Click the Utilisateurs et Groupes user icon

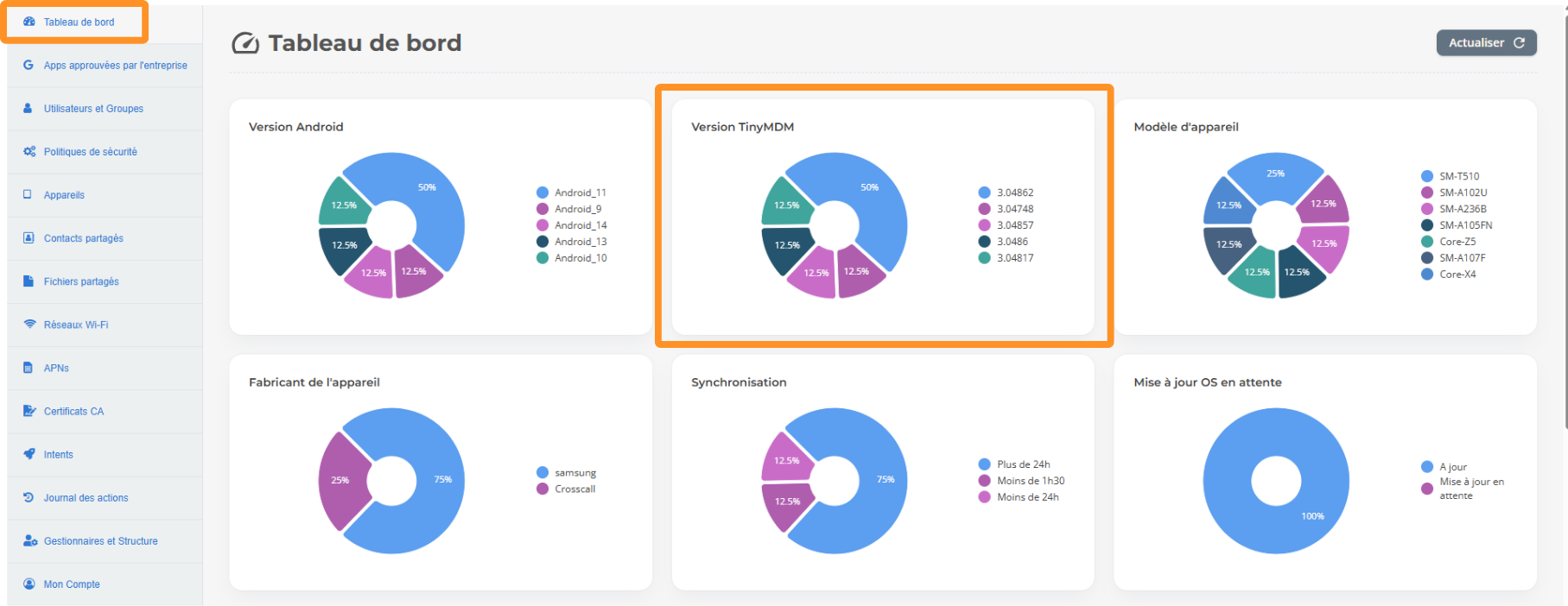[29, 108]
